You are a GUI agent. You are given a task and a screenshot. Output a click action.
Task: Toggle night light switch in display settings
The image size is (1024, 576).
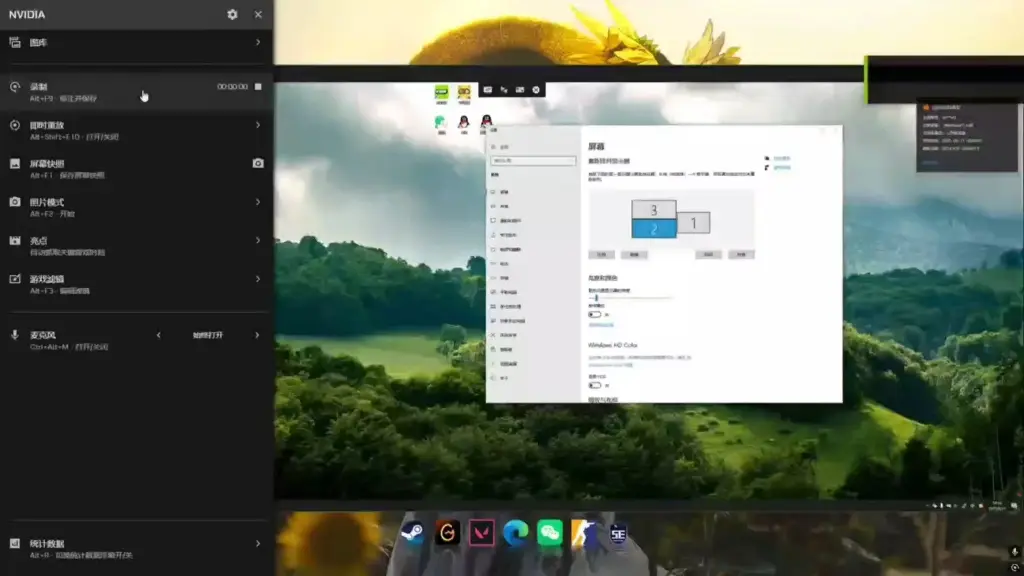(594, 314)
